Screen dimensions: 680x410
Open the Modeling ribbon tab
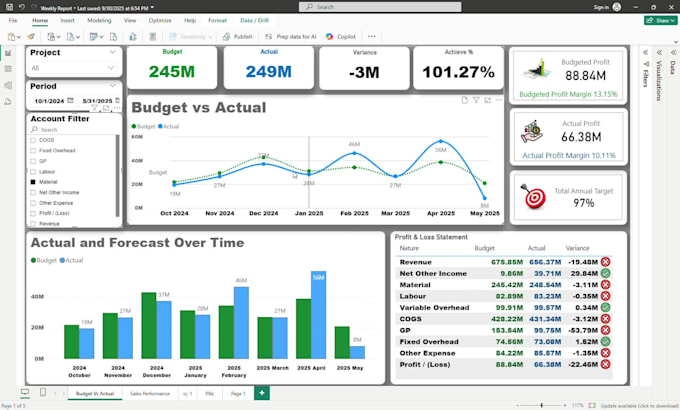(99, 20)
